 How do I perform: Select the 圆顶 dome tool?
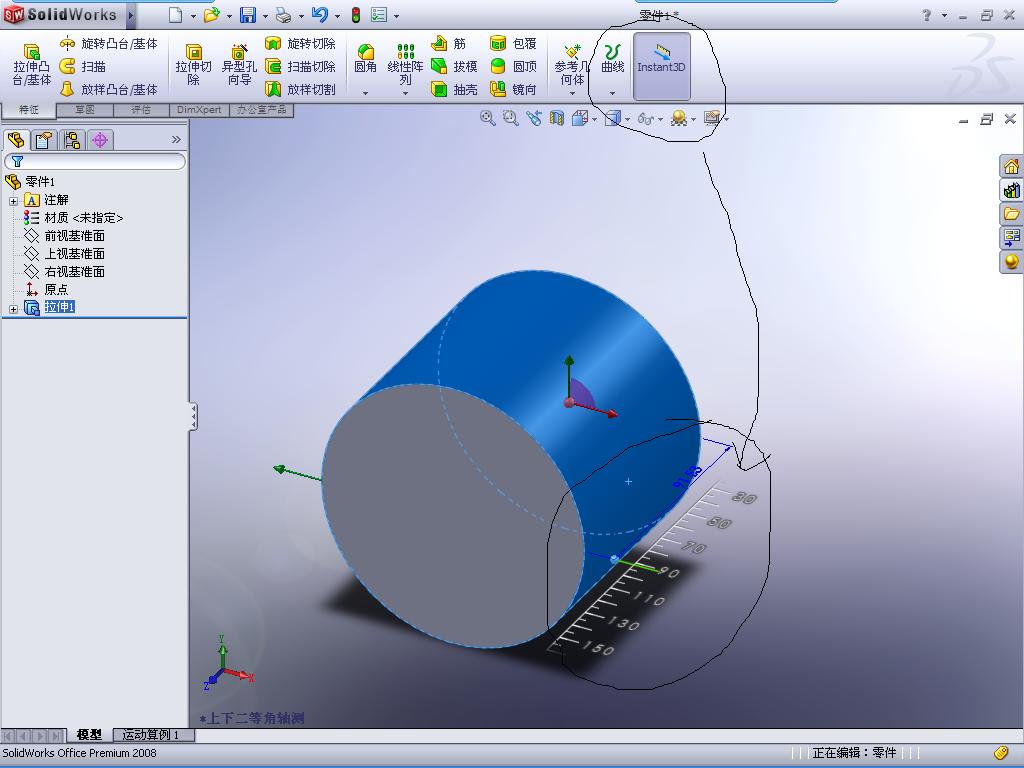513,66
